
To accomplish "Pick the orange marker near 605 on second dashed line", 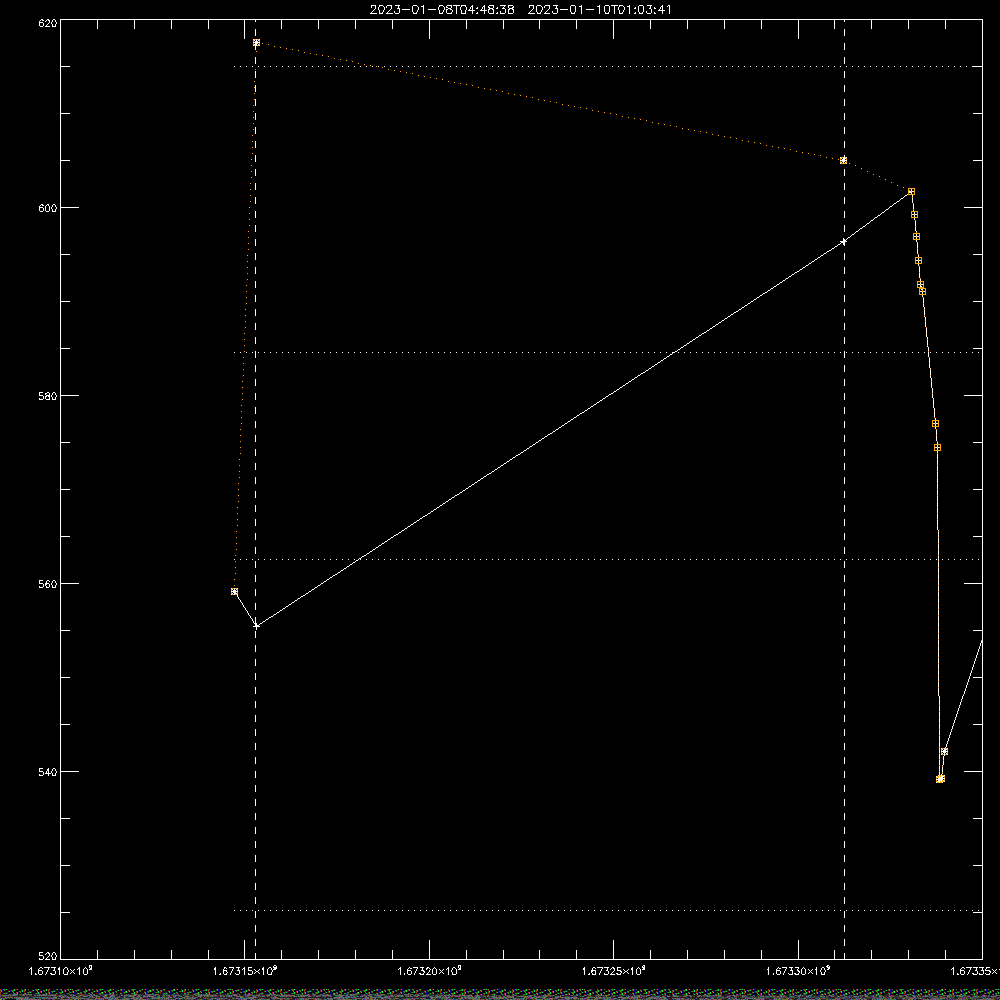I will [844, 160].
